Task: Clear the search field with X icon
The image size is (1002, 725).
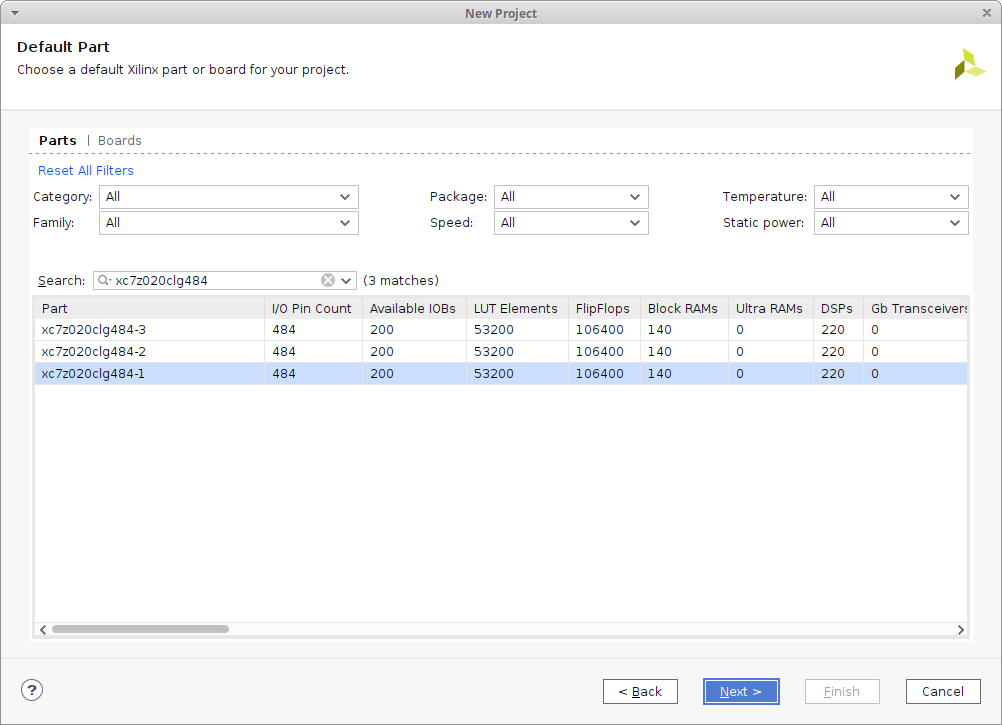Action: (x=328, y=280)
